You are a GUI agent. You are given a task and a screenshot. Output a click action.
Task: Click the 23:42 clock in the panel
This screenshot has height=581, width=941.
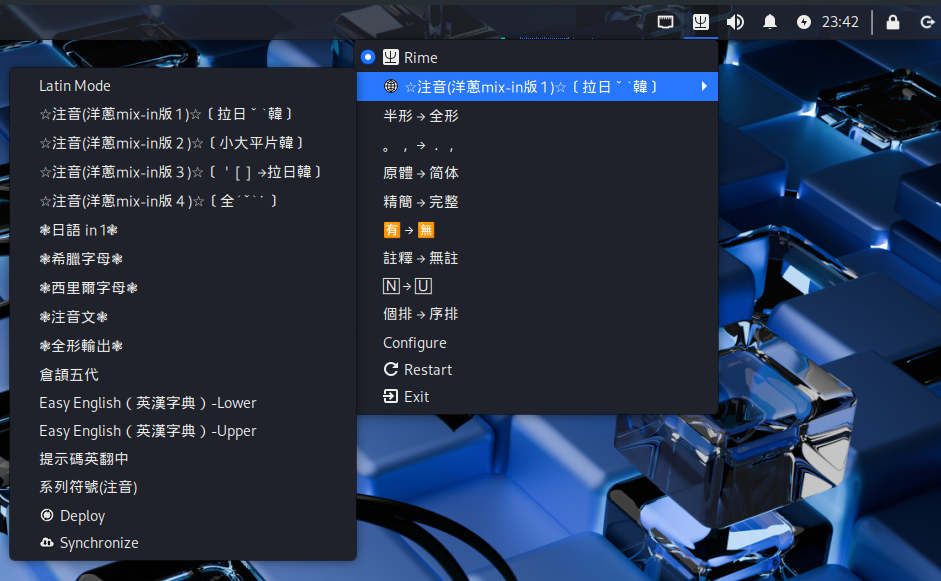click(840, 21)
